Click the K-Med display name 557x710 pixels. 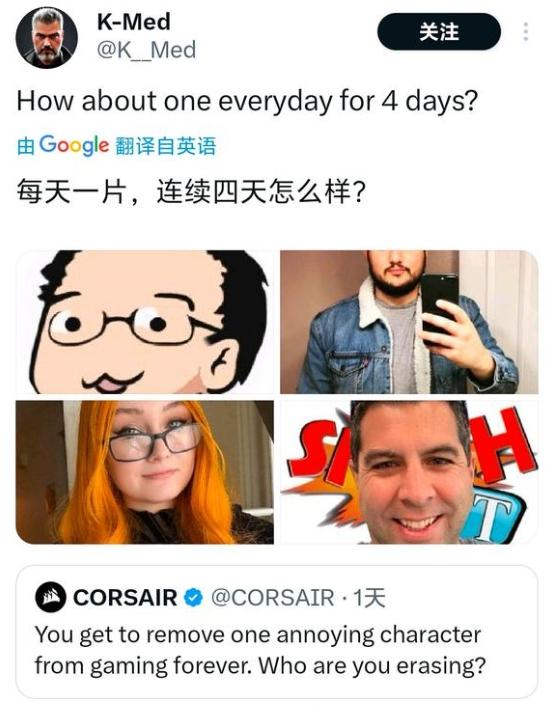(134, 22)
